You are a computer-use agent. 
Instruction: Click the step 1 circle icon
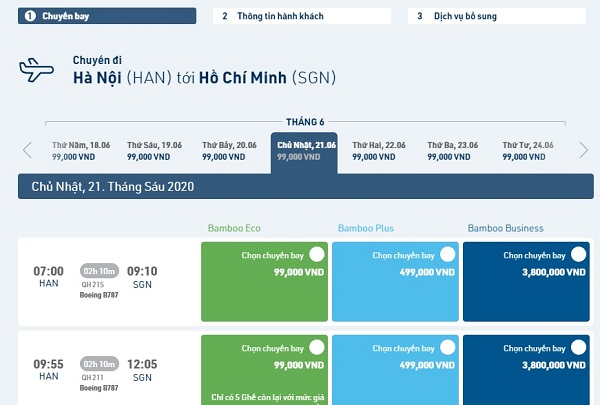tap(30, 16)
